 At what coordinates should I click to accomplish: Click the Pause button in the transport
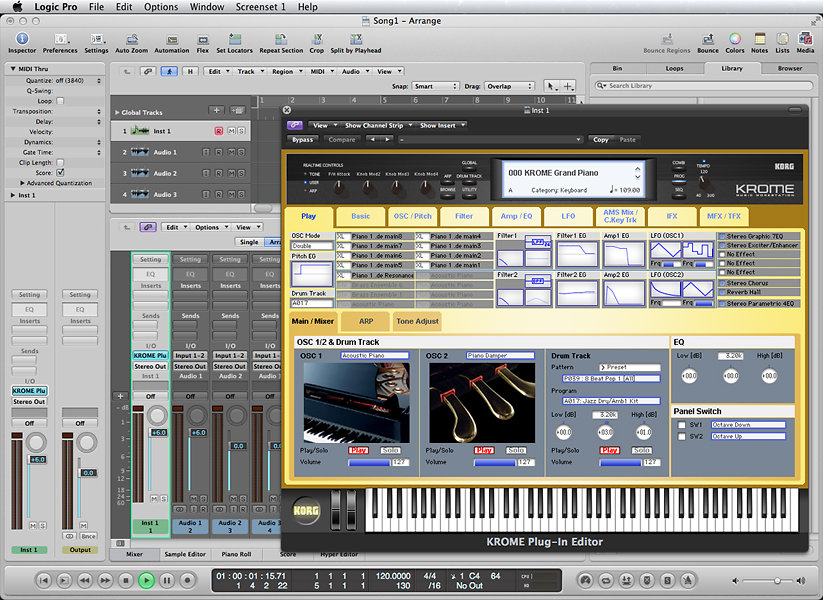coord(167,580)
